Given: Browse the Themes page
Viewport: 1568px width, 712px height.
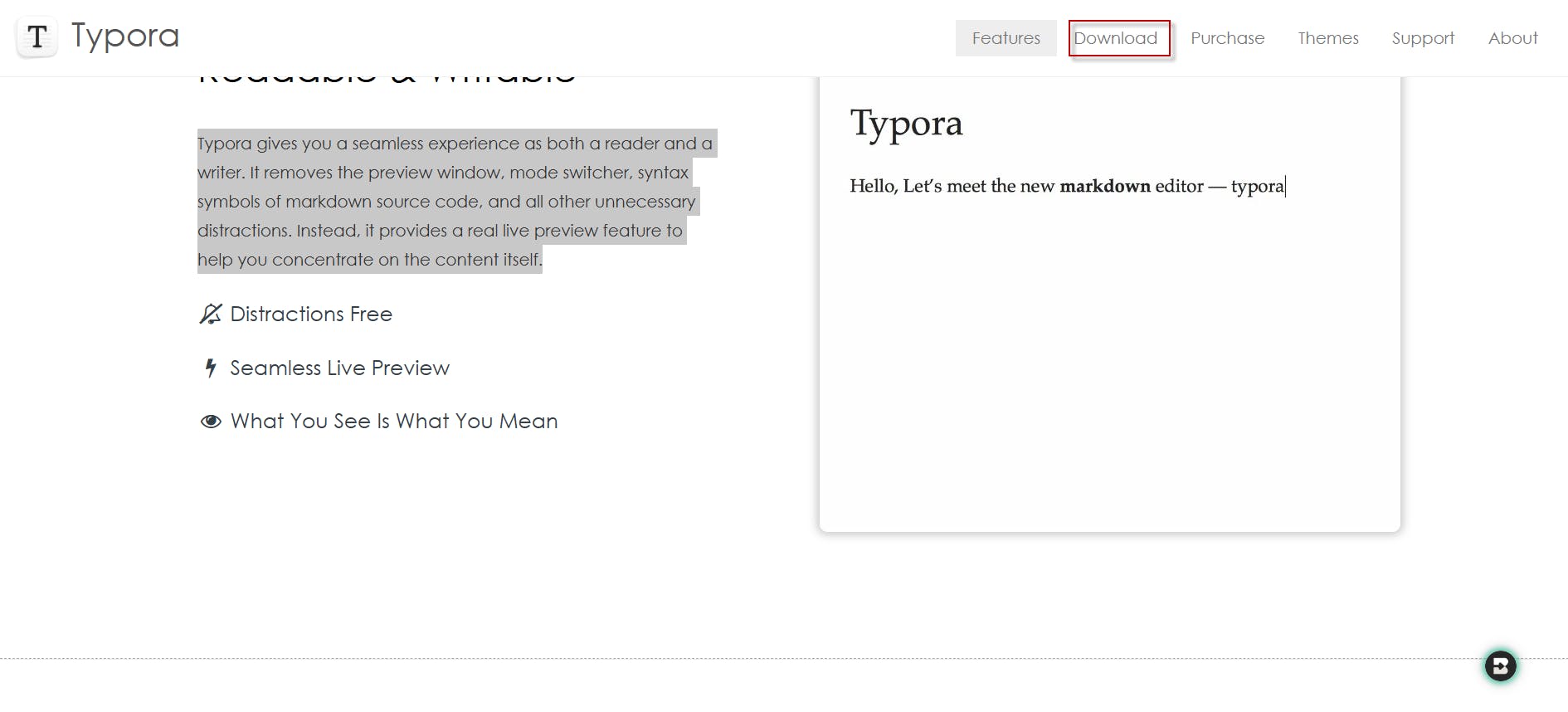Looking at the screenshot, I should 1328,38.
